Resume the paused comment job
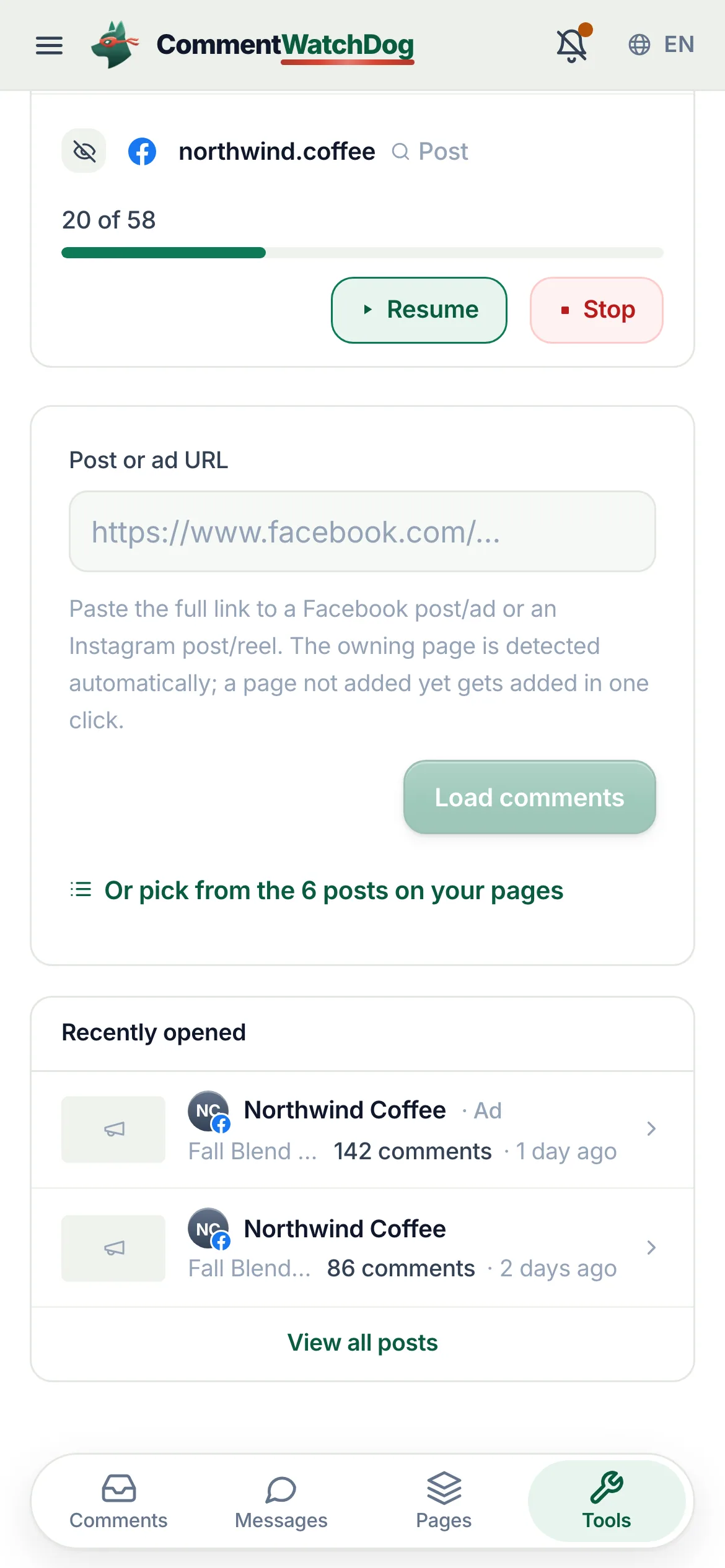The width and height of the screenshot is (725, 1568). (x=420, y=310)
